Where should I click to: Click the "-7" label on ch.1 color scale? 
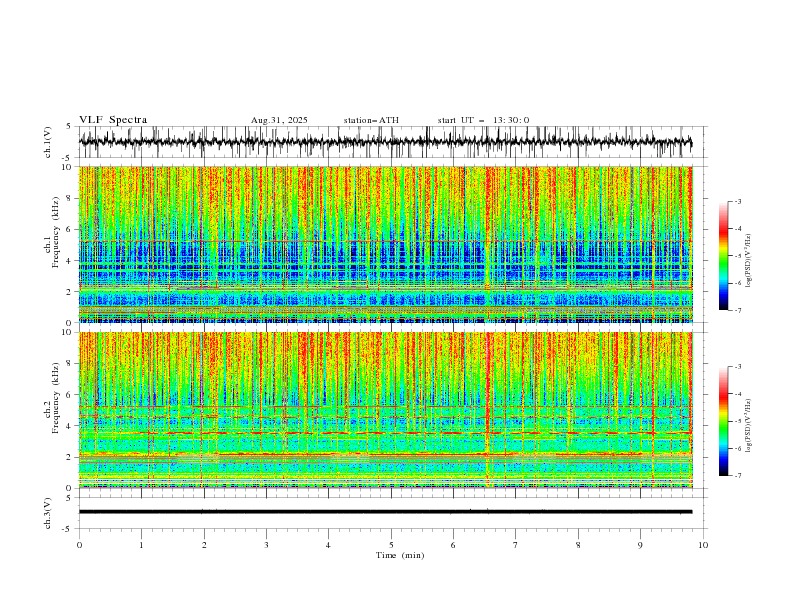[x=738, y=310]
